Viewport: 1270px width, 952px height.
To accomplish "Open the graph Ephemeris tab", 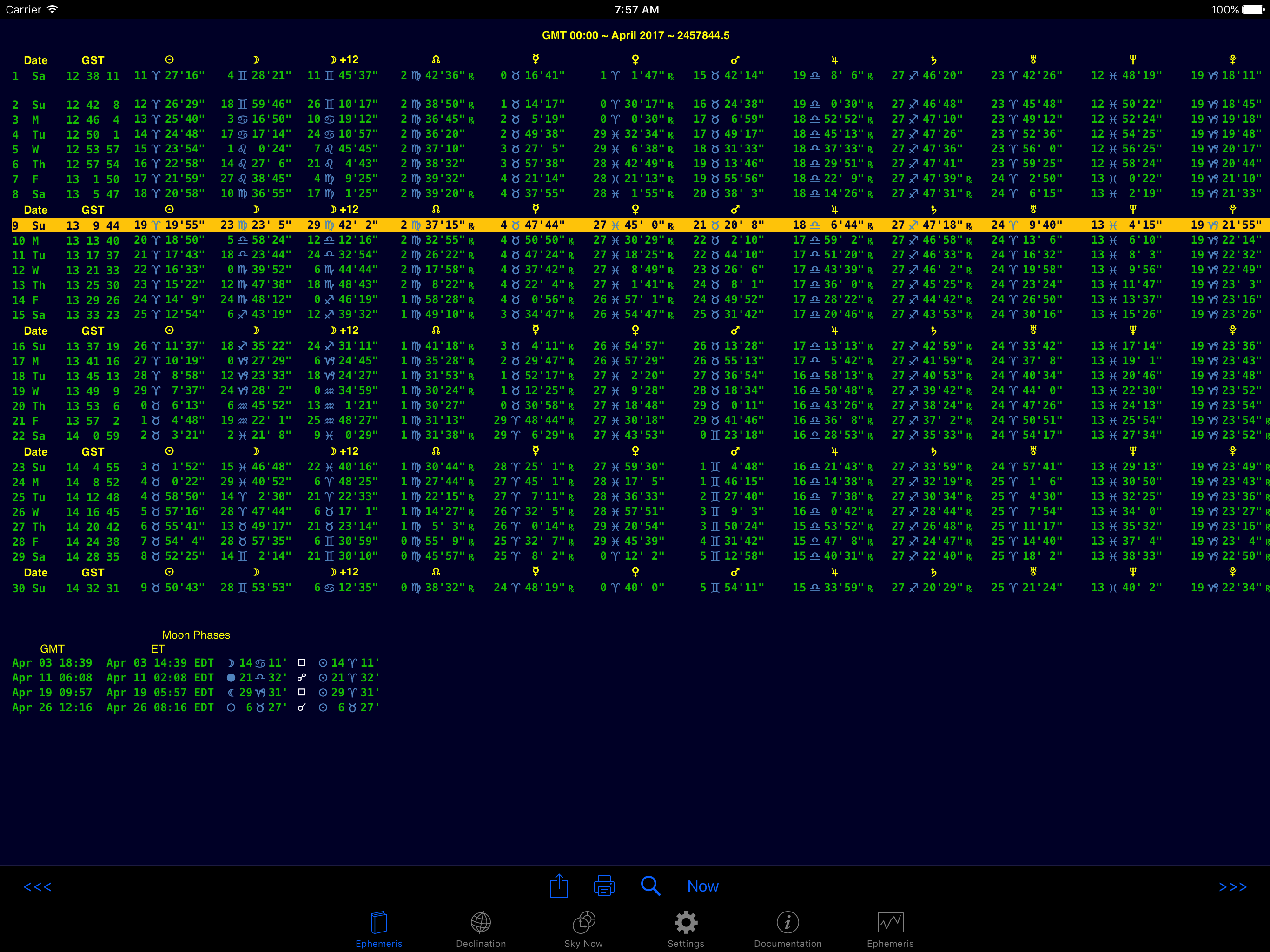I will (890, 930).
